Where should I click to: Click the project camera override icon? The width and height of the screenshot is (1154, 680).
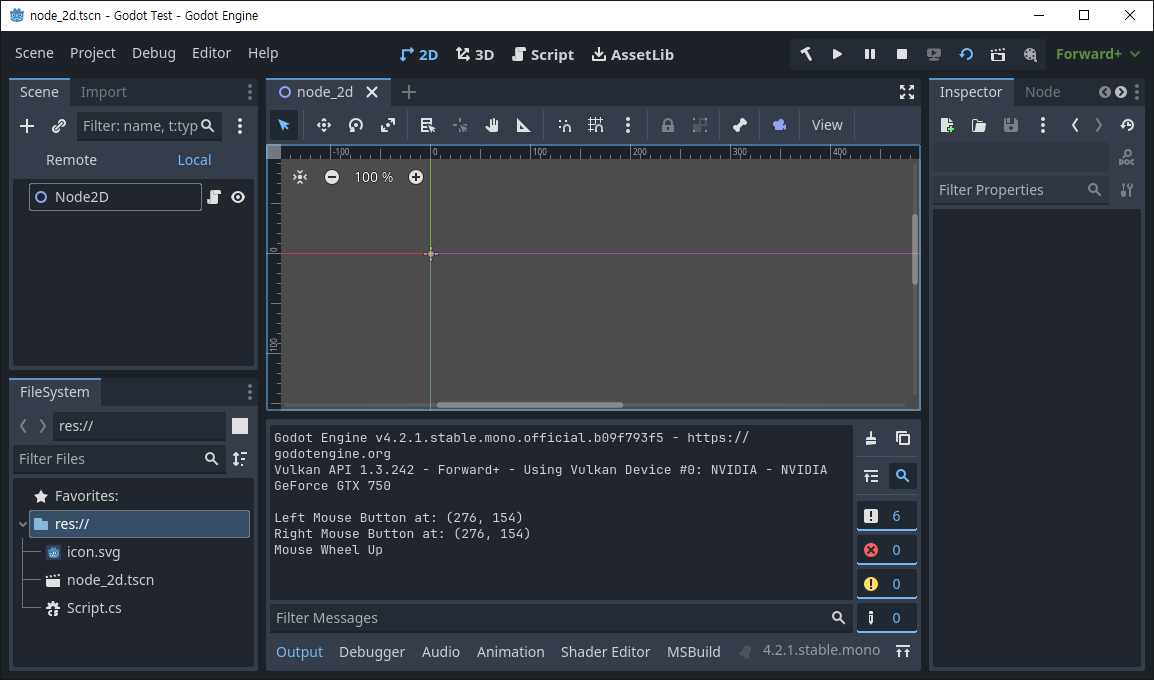[x=779, y=125]
